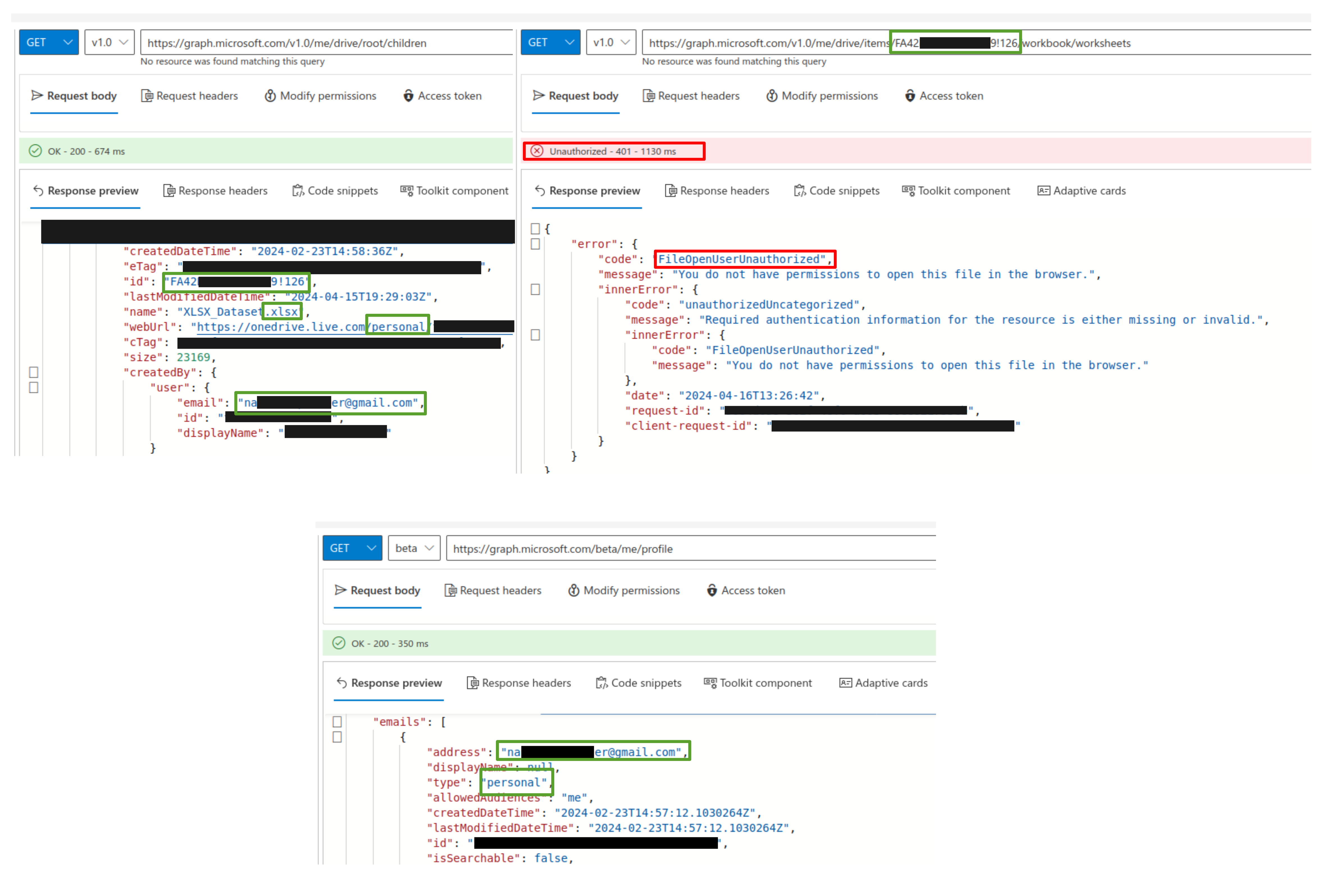Click Request headers icon in drive children panel

(x=147, y=96)
